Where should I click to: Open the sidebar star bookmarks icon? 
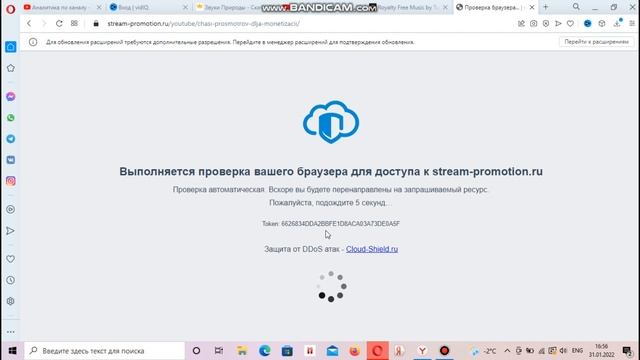click(x=11, y=68)
